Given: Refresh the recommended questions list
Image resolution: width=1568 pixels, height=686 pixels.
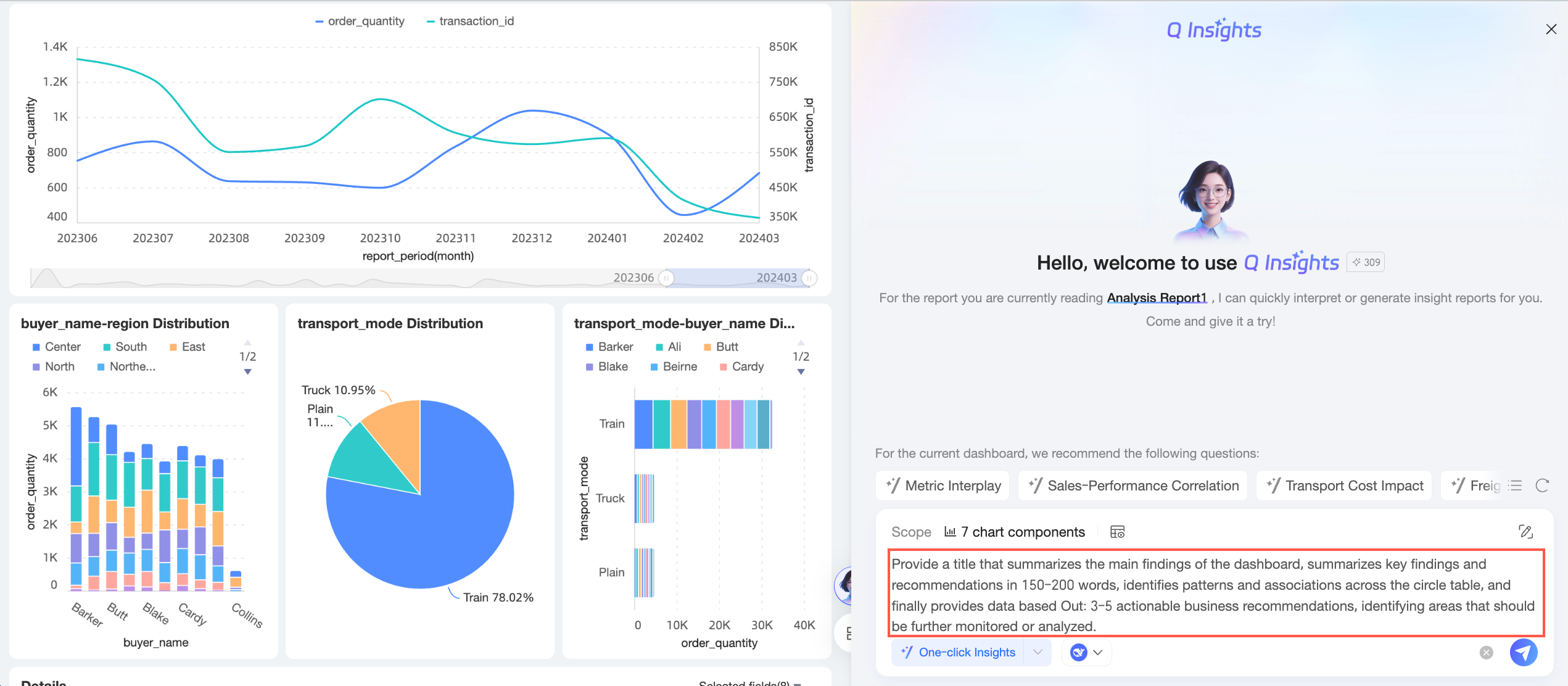Looking at the screenshot, I should [x=1542, y=486].
